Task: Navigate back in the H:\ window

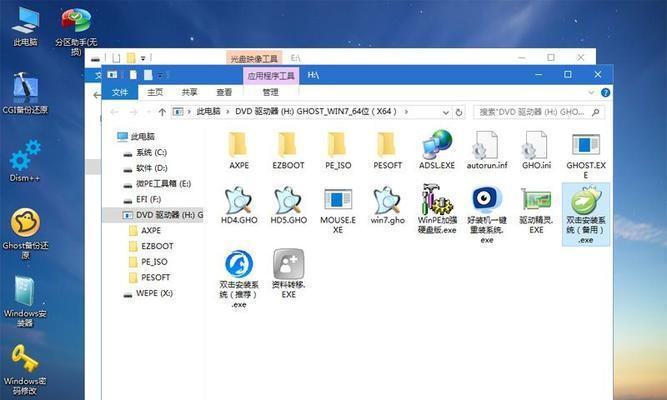Action: click(114, 112)
